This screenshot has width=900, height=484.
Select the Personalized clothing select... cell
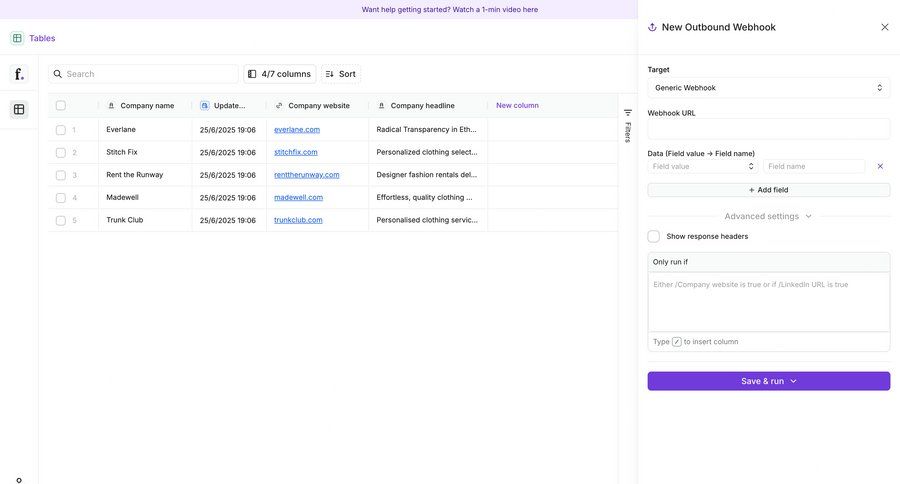click(x=428, y=152)
